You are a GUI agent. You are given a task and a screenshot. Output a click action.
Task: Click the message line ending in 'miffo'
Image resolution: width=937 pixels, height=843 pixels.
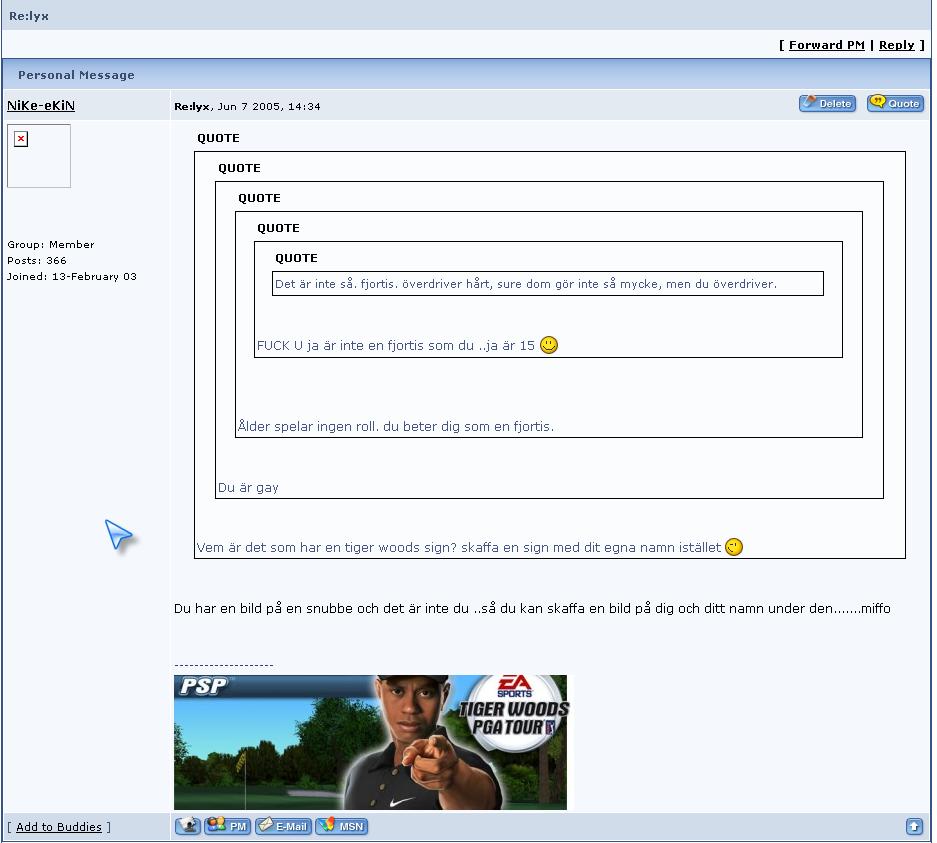(532, 608)
